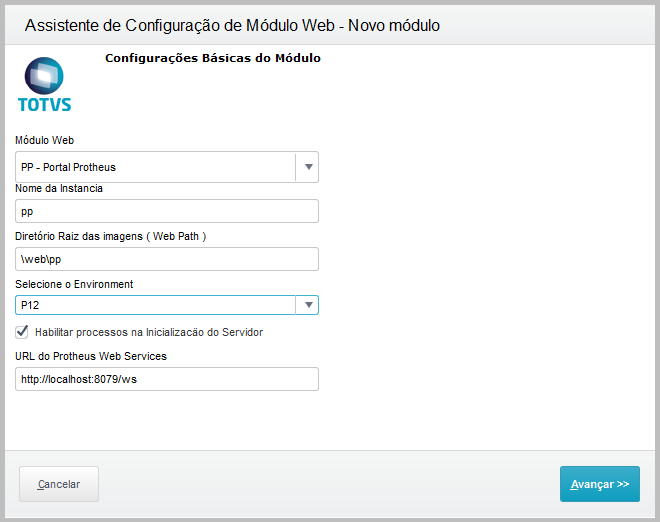Open the Environment dropdown arrow

click(x=308, y=305)
